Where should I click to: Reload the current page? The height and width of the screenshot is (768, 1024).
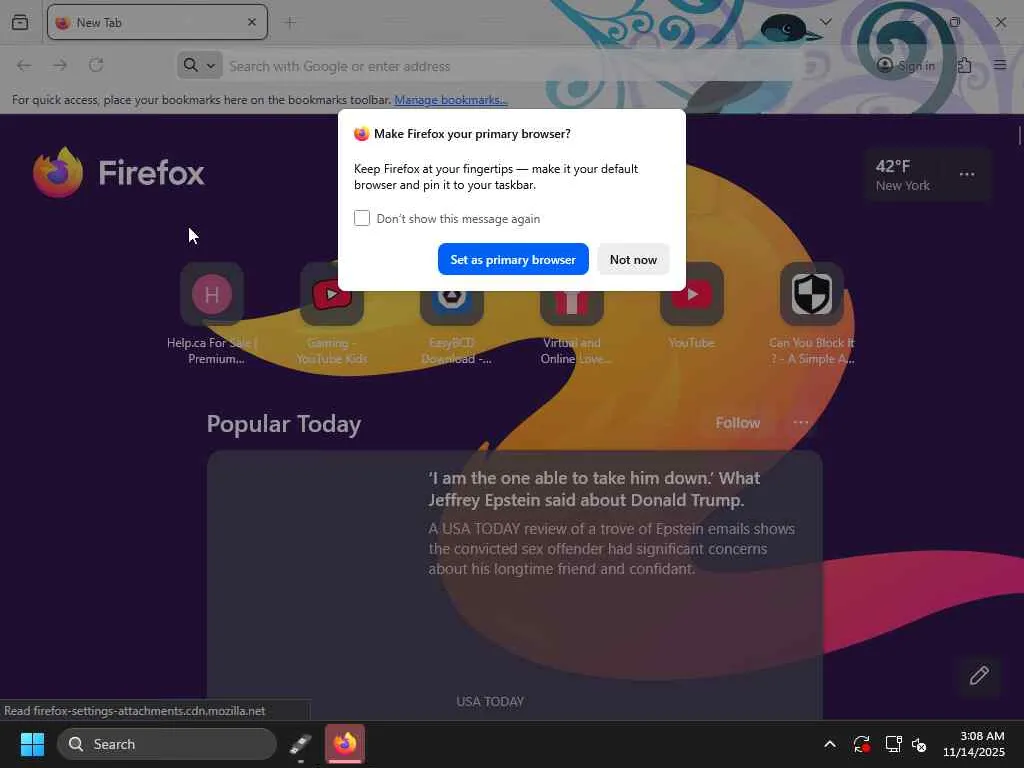point(96,65)
